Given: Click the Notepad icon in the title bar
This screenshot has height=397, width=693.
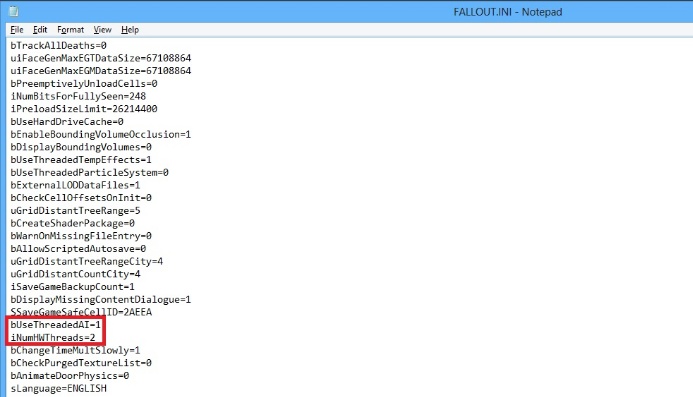Looking at the screenshot, I should point(13,11).
